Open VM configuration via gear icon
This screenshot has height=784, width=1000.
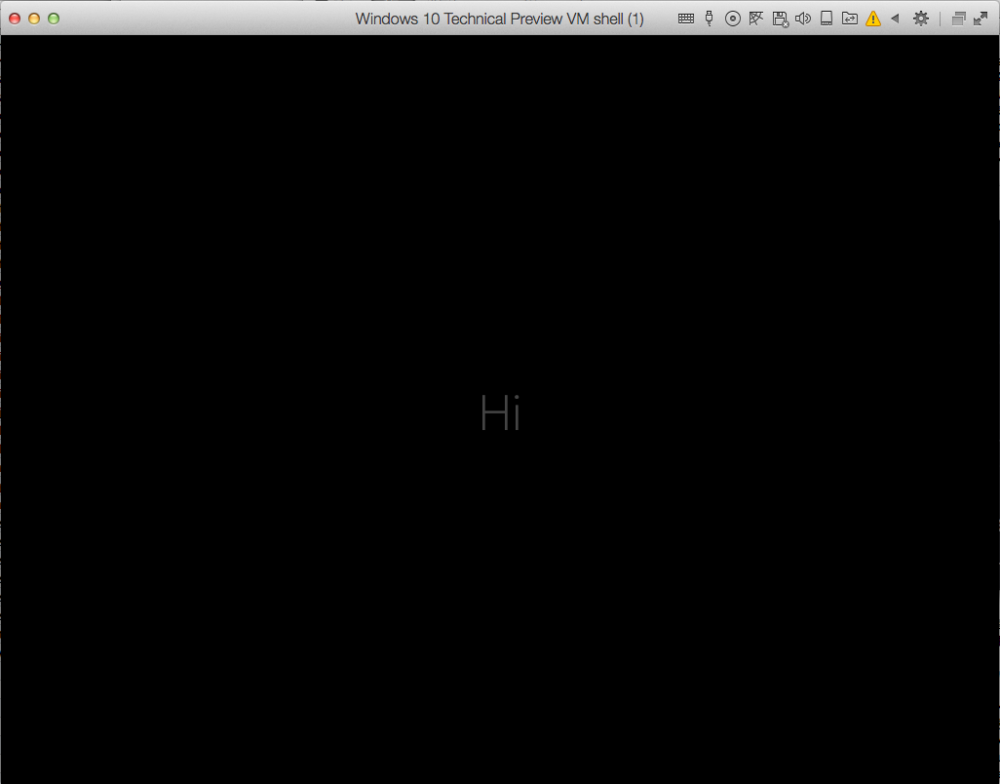pos(921,18)
